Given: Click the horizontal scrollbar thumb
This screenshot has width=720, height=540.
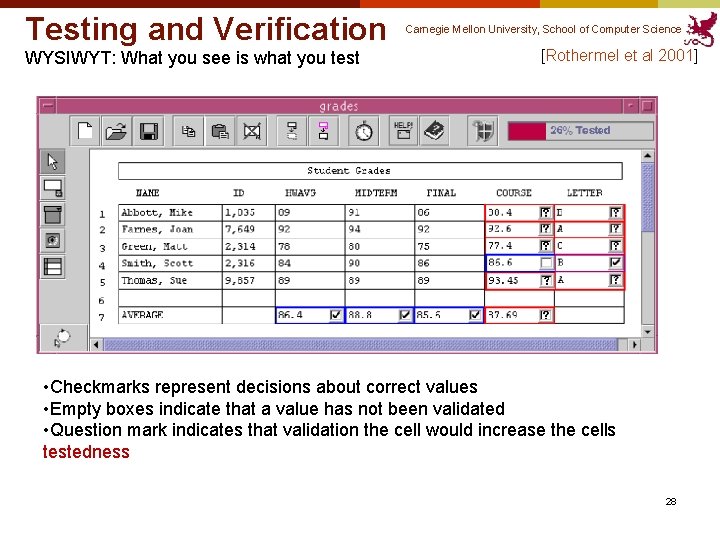Looking at the screenshot, I should click(361, 344).
